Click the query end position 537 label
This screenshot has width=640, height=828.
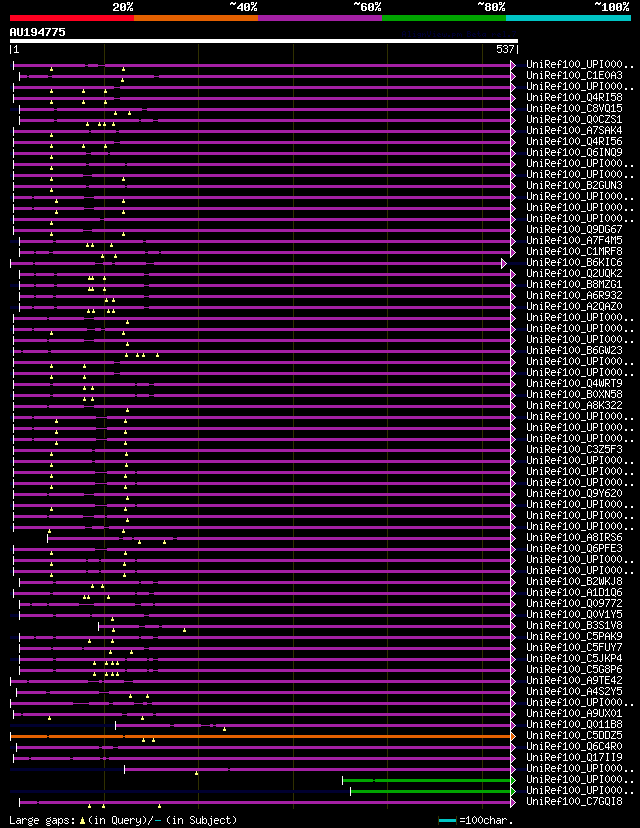coord(505,49)
